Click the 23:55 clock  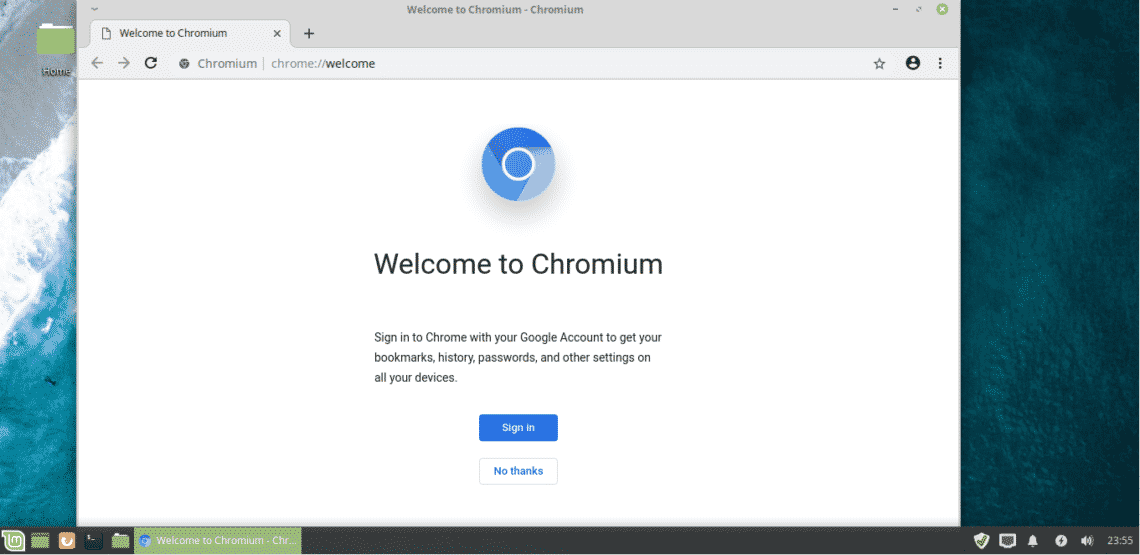pos(1120,540)
